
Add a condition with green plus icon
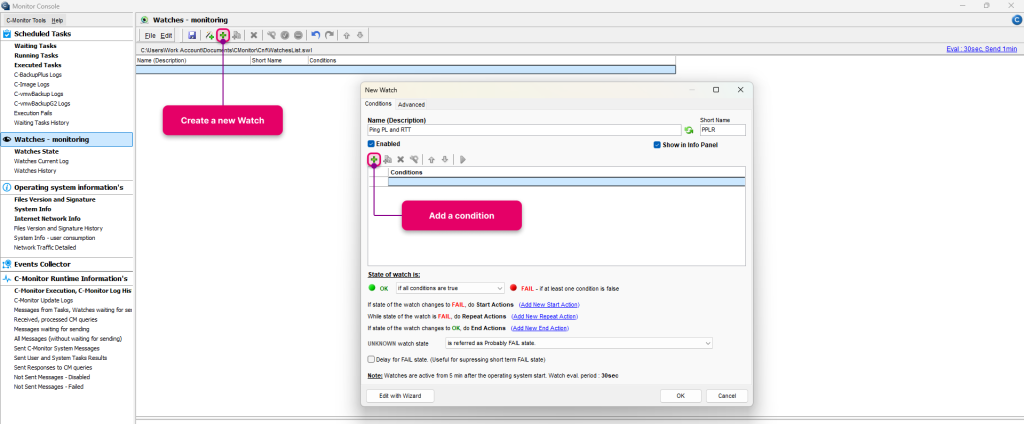click(374, 159)
